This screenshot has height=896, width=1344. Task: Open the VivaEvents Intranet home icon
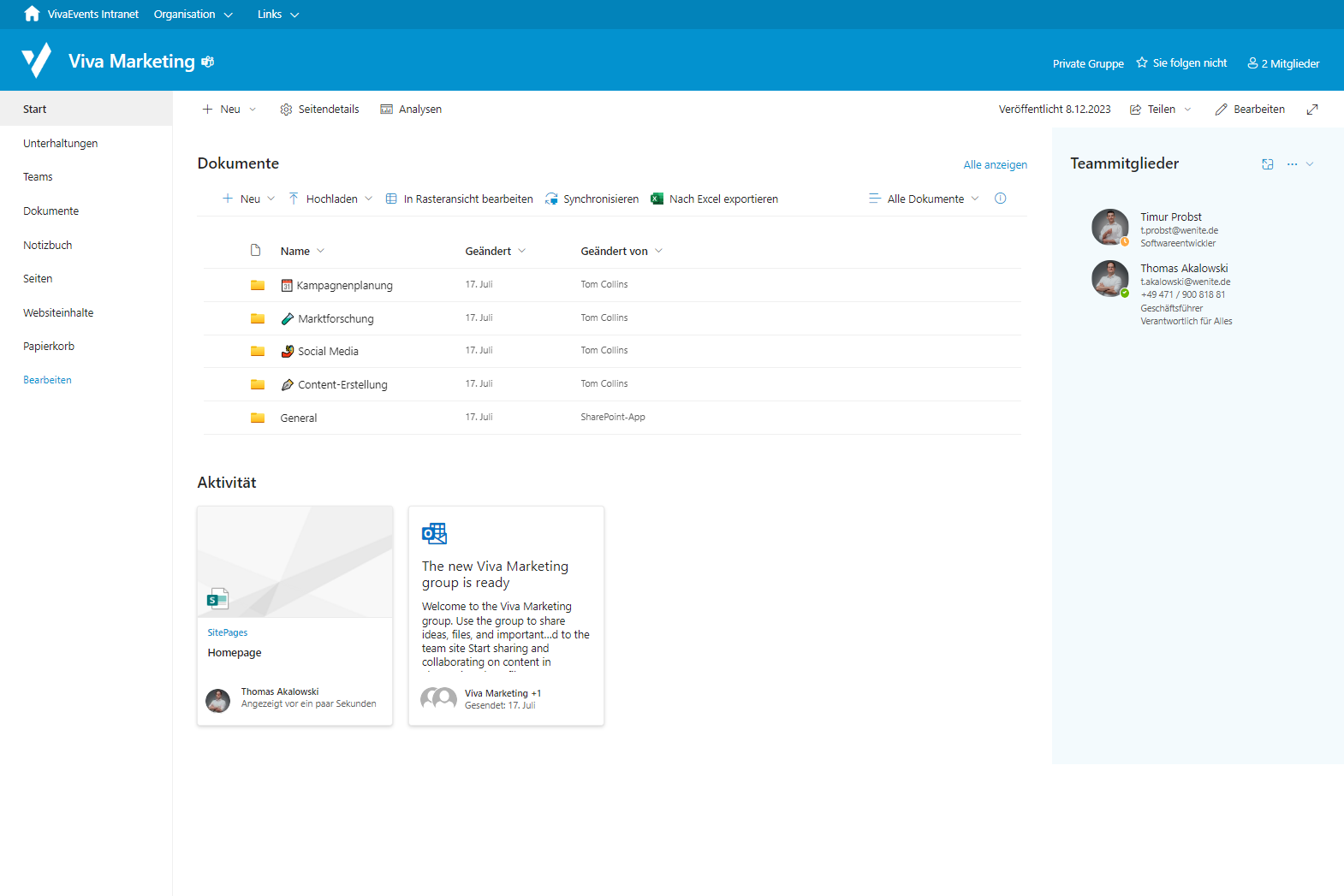[32, 14]
